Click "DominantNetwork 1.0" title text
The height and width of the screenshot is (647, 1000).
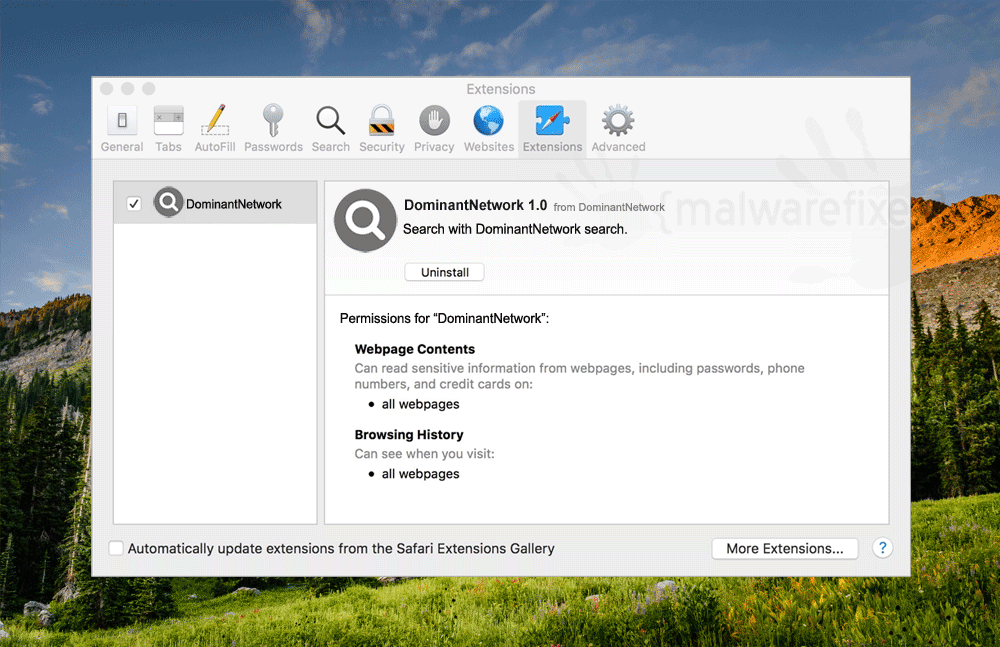pyautogui.click(x=475, y=205)
